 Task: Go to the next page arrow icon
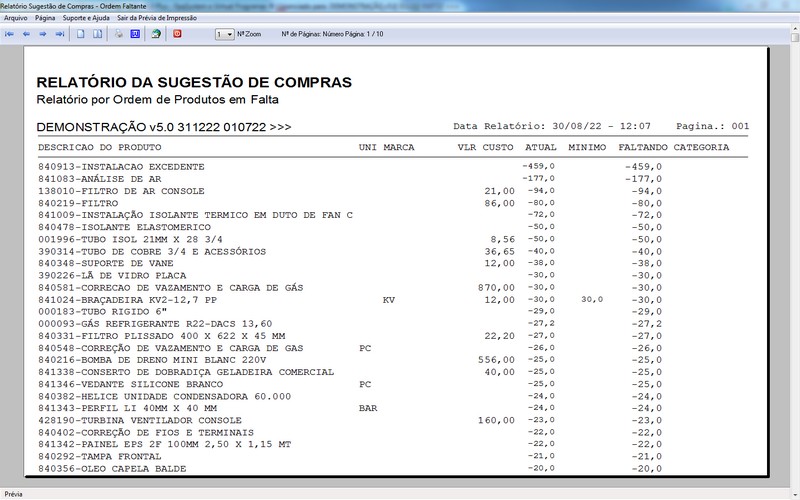click(x=43, y=34)
